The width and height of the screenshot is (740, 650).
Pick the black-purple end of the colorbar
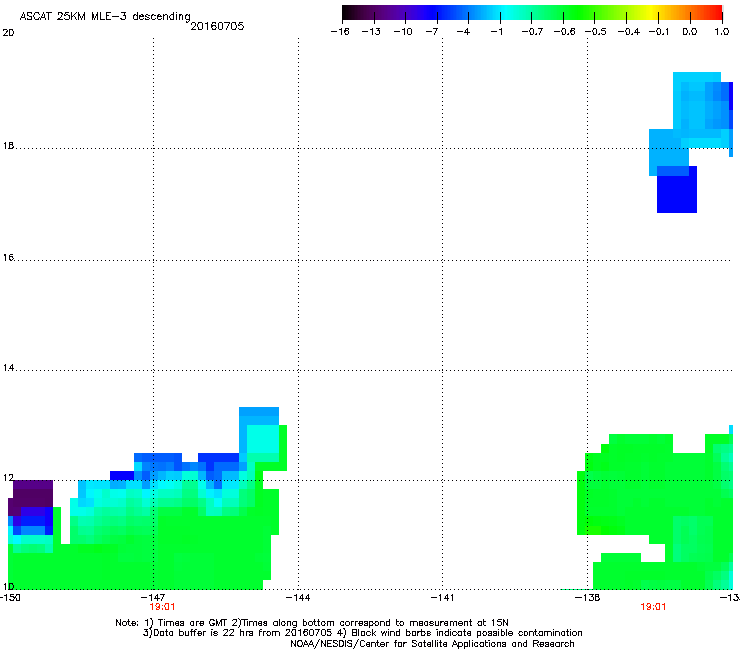point(349,13)
